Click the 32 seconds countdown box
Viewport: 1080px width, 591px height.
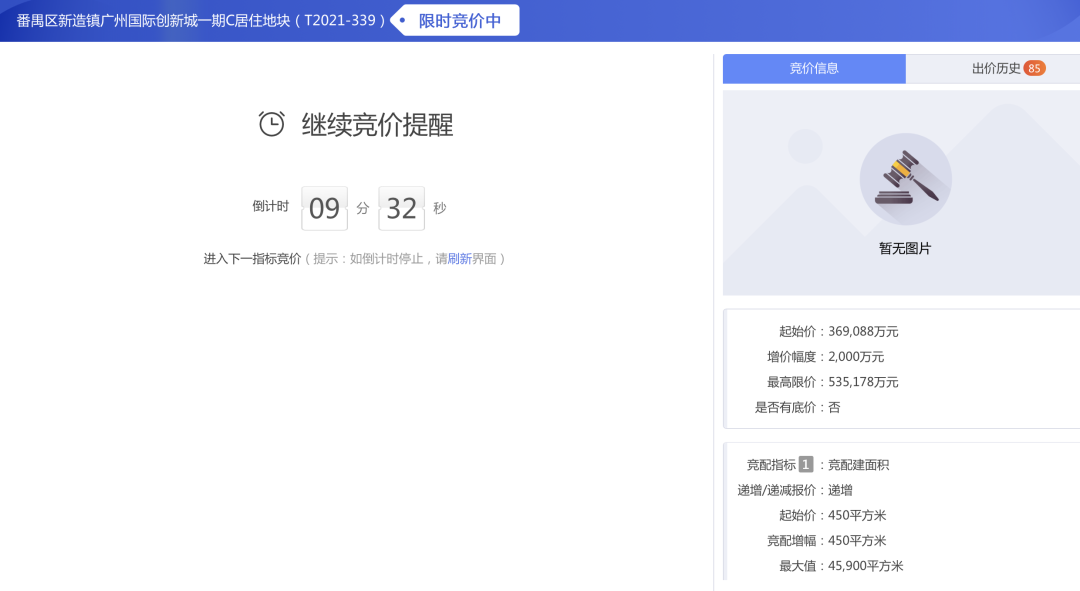pos(402,207)
